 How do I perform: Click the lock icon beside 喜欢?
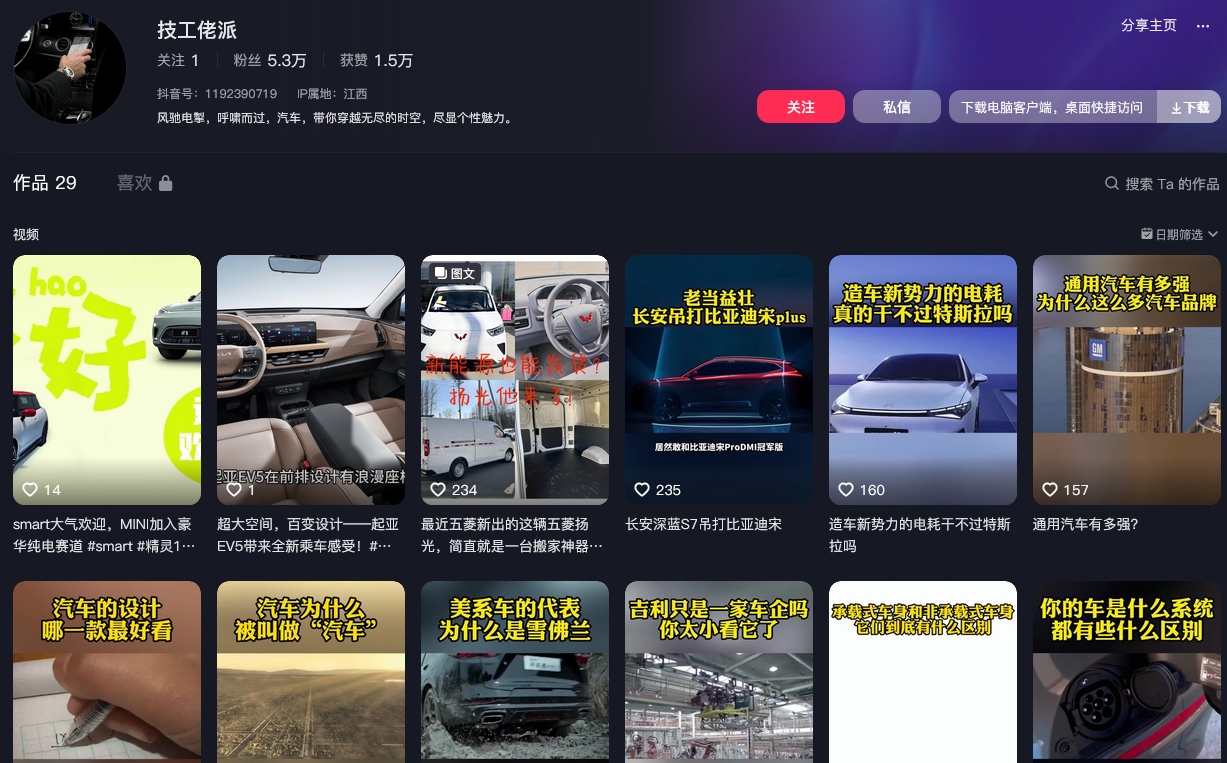pos(166,183)
